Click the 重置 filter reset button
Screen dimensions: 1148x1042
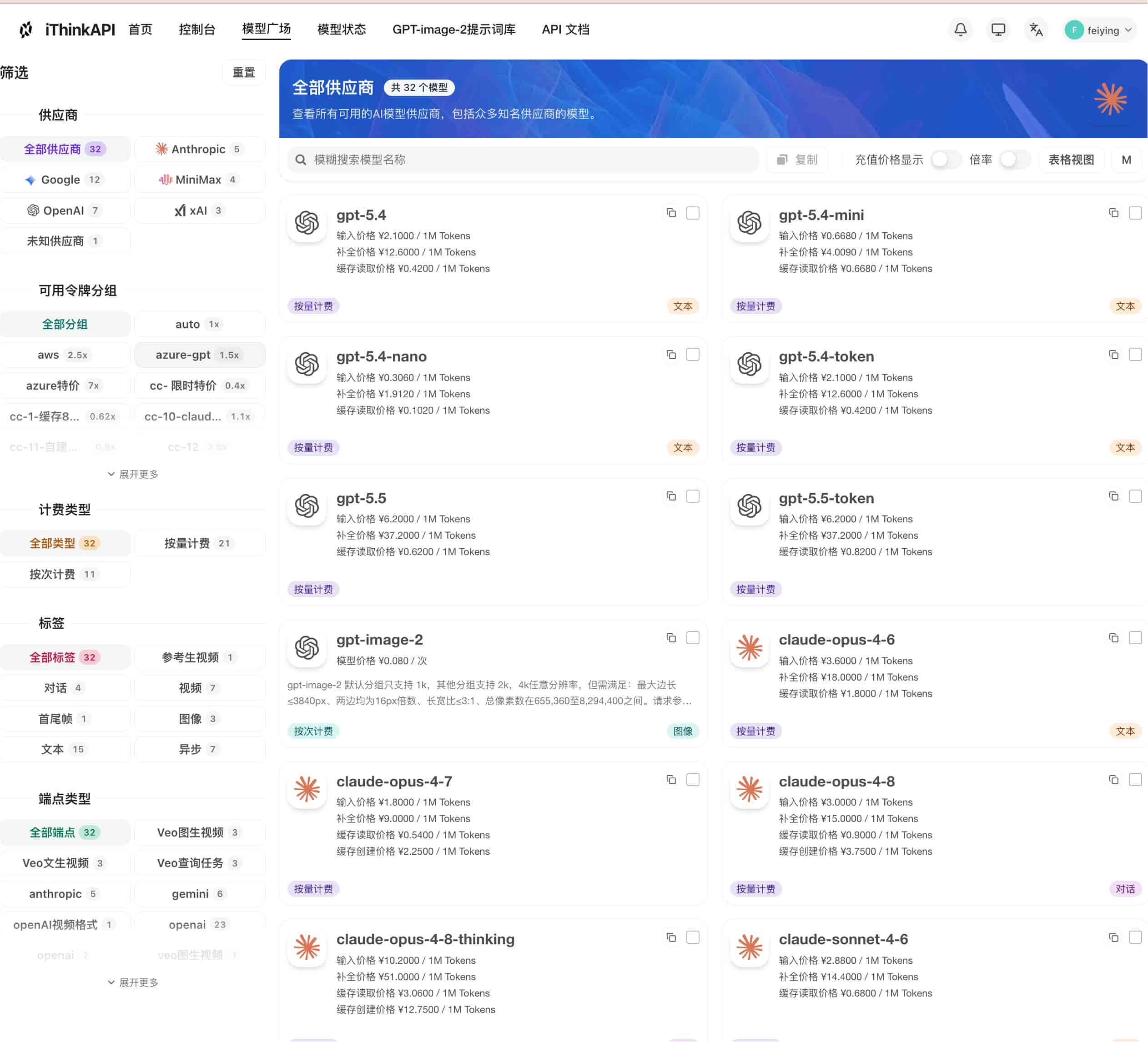(x=243, y=73)
